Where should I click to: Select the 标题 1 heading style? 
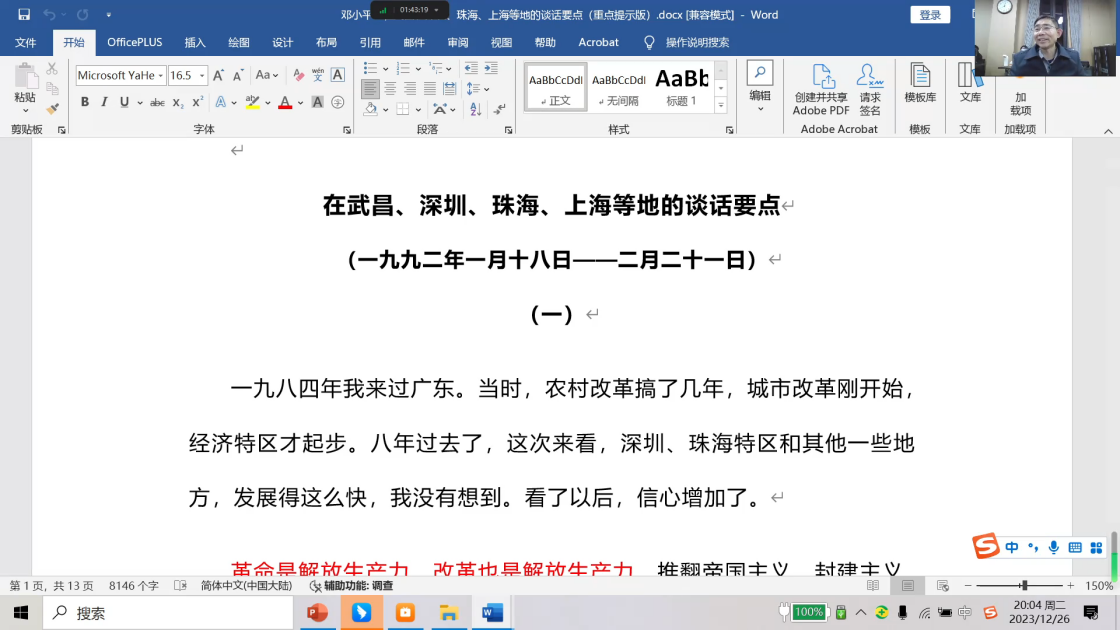(681, 86)
